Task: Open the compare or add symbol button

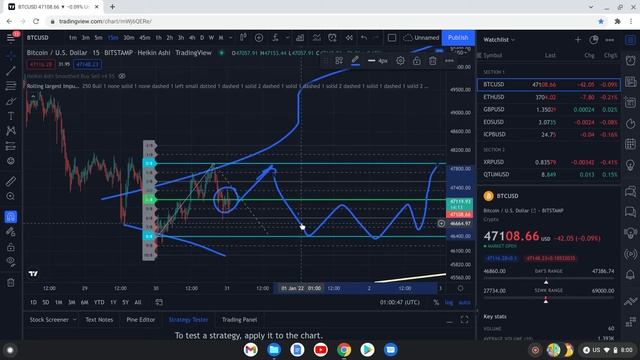Action: (259, 38)
